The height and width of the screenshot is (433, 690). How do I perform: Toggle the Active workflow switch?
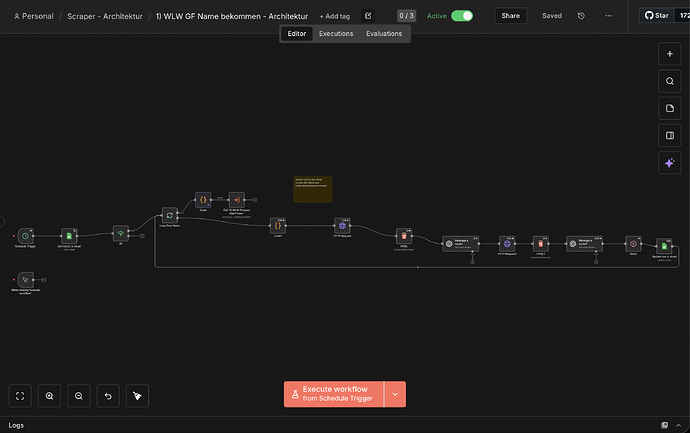(462, 16)
